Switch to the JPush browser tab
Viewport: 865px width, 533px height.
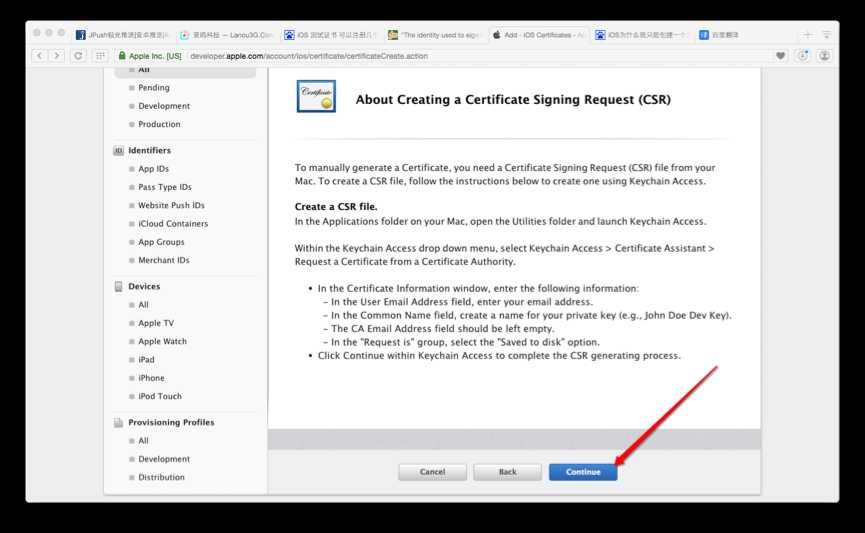(122, 35)
